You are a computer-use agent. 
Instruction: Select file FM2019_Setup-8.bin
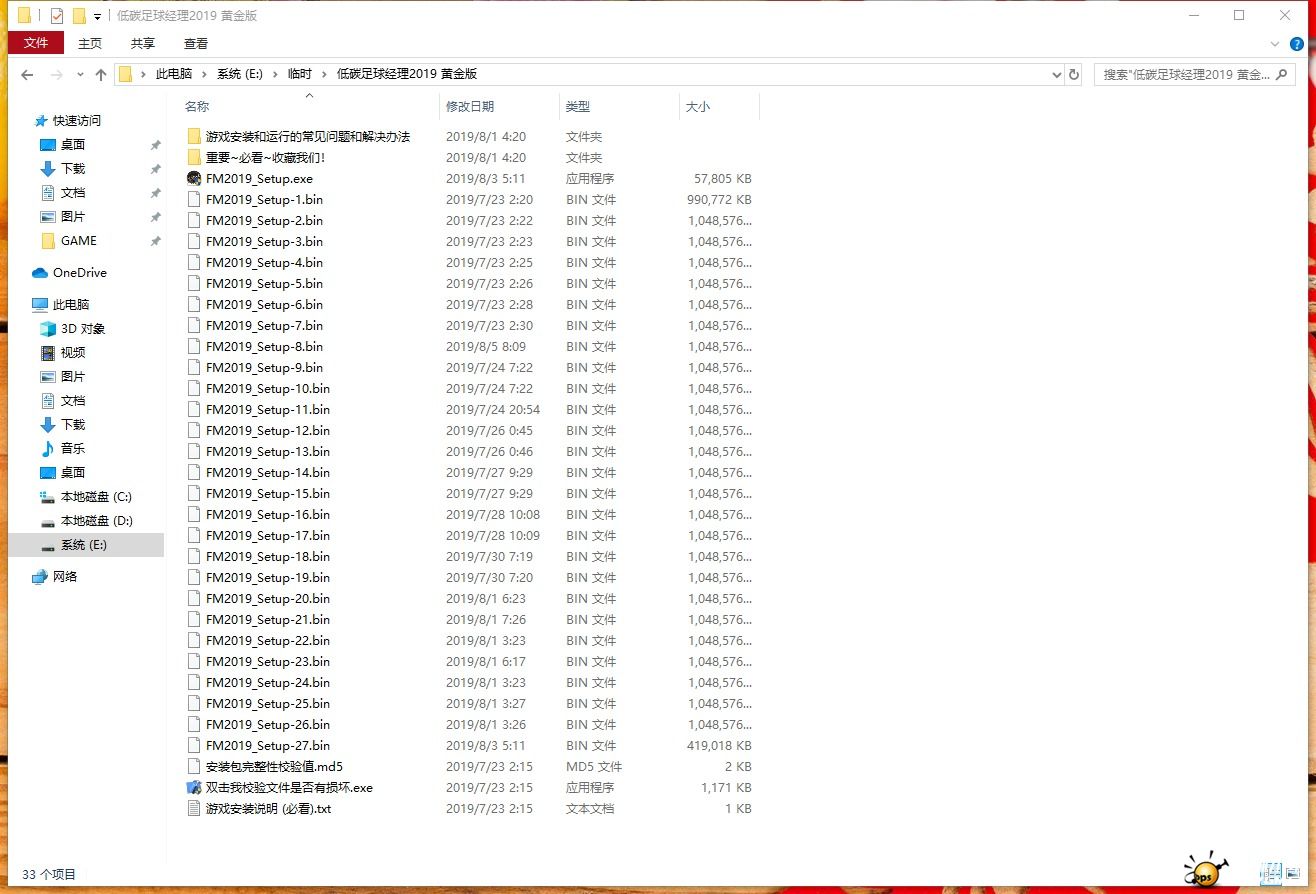tap(264, 346)
